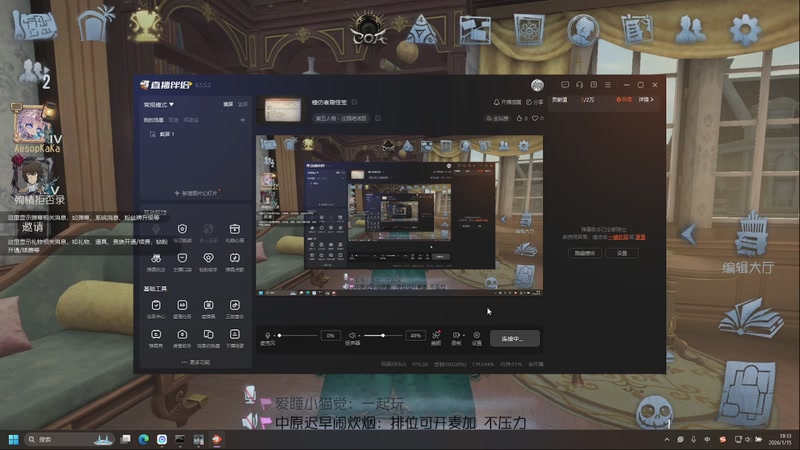The width and height of the screenshot is (800, 450).
Task: Click the 邀请 invite button in the game
Action: (x=33, y=227)
